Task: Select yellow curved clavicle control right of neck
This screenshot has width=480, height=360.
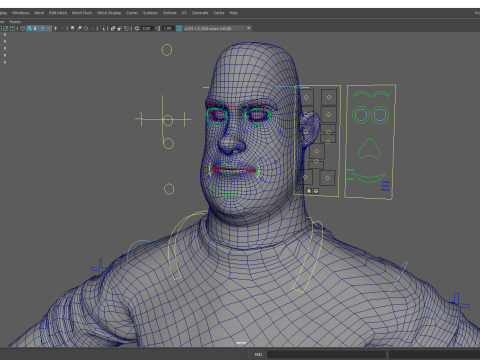Action: coord(308,255)
